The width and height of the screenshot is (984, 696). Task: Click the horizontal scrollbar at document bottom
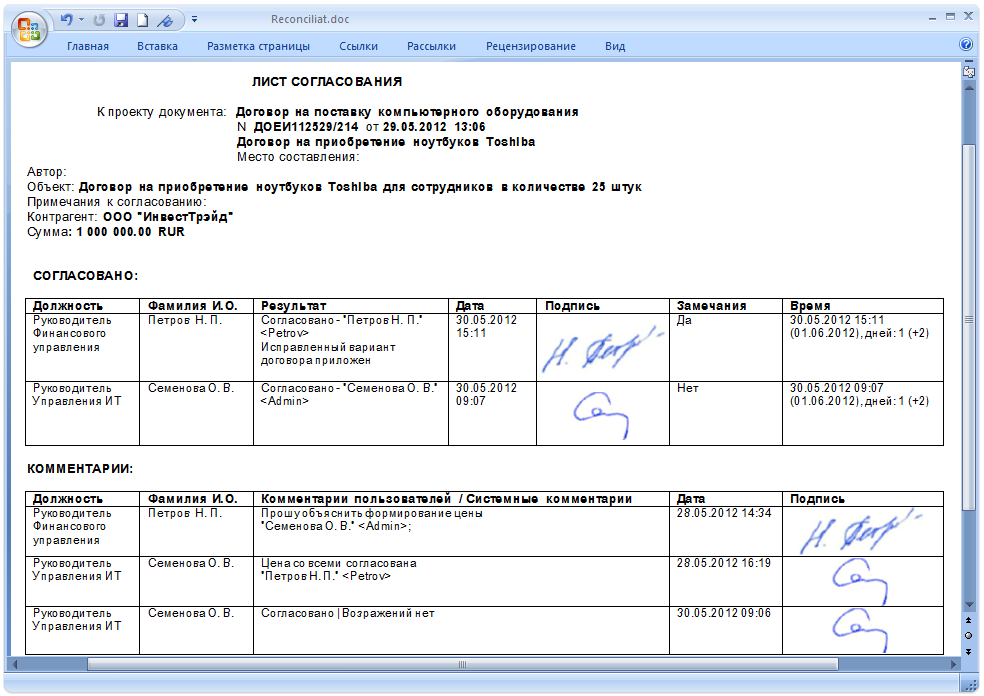(460, 664)
